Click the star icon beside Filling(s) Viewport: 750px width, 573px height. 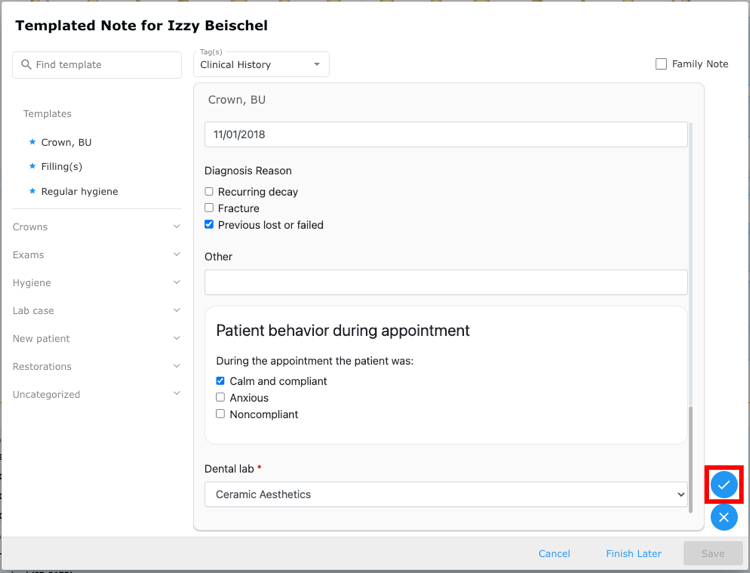33,166
